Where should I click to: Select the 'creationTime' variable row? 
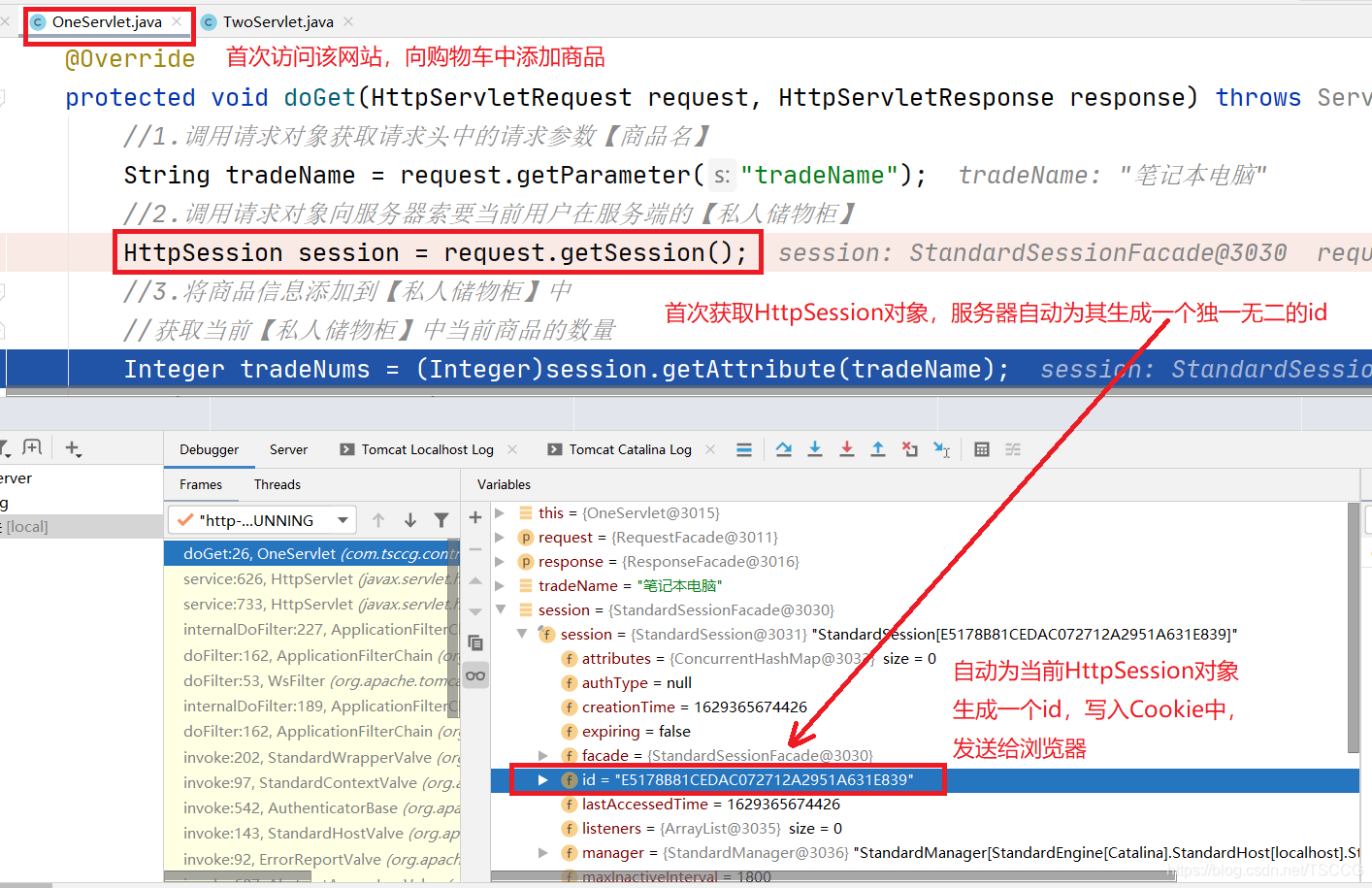[920, 707]
